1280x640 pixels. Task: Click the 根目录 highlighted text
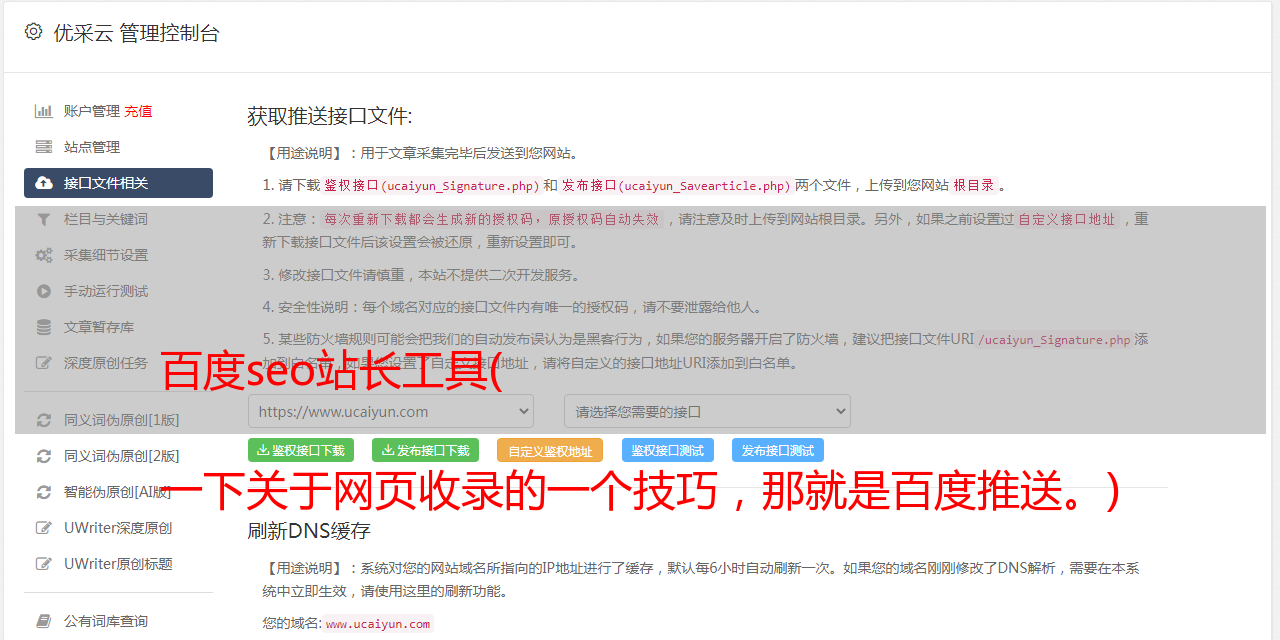pos(974,185)
